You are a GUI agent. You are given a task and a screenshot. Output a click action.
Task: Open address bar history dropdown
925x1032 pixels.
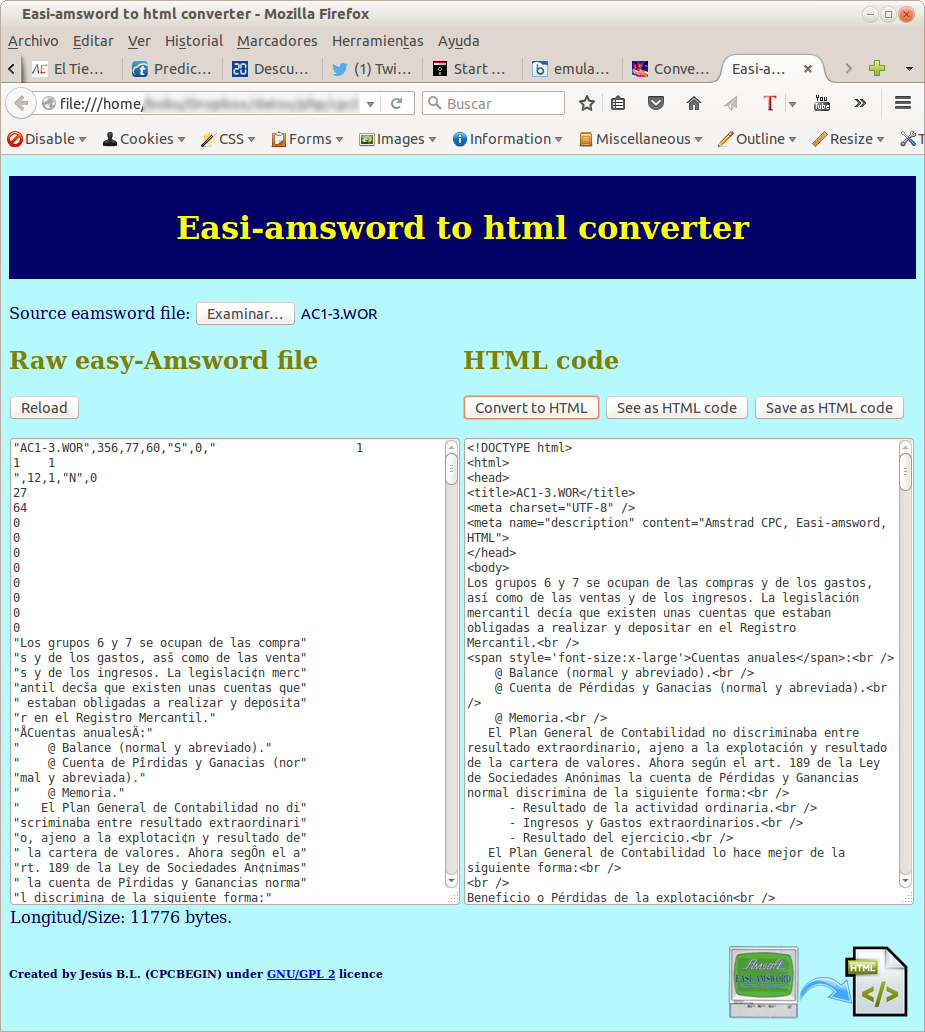[371, 104]
